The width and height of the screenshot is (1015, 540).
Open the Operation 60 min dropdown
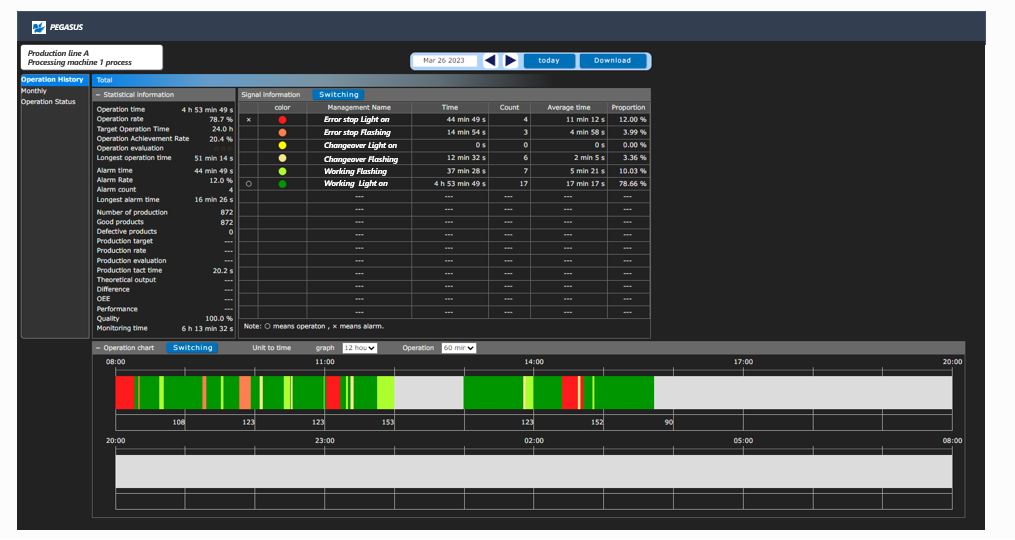tap(459, 348)
